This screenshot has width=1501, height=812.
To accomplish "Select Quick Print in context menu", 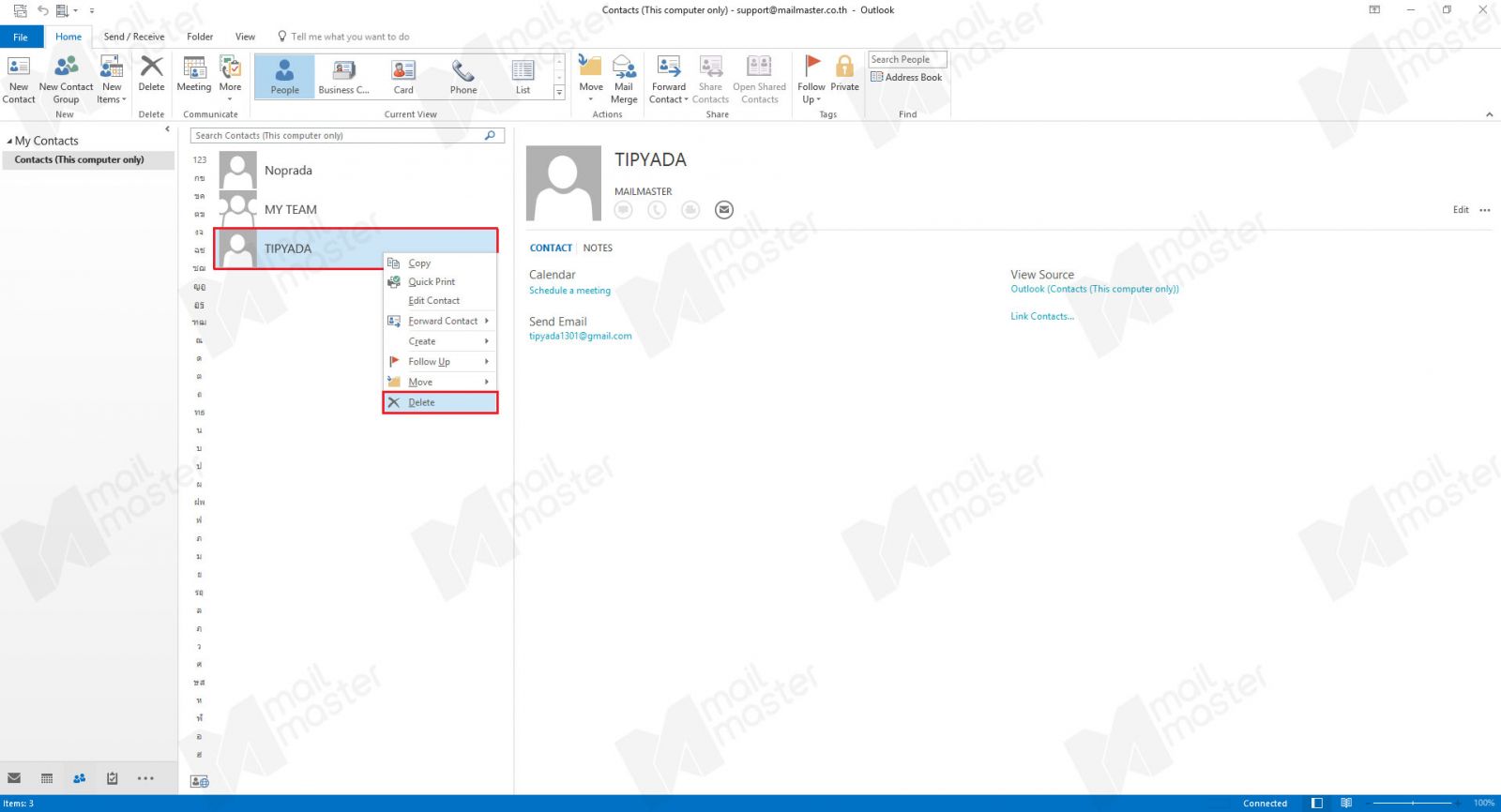I will (x=440, y=282).
